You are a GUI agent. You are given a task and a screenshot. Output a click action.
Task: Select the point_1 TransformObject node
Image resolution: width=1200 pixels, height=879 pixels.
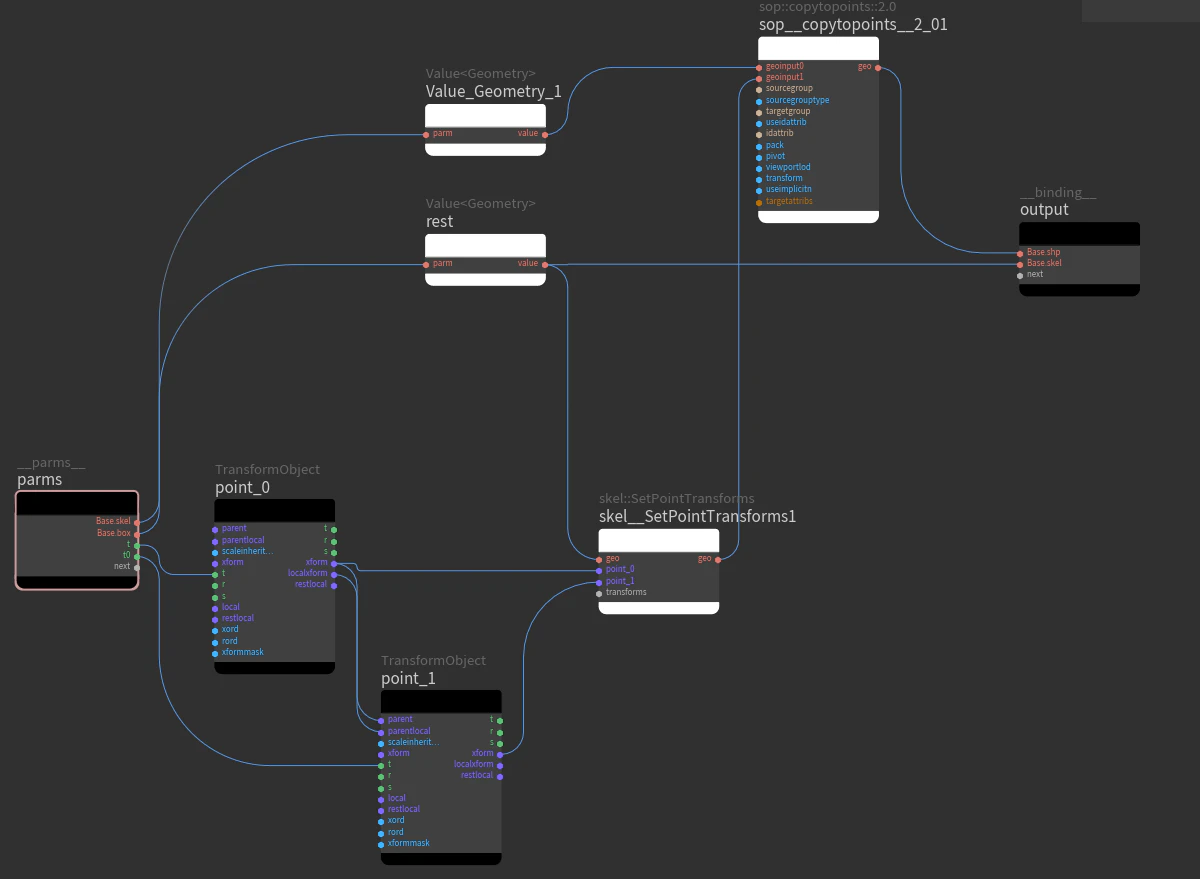(x=441, y=777)
